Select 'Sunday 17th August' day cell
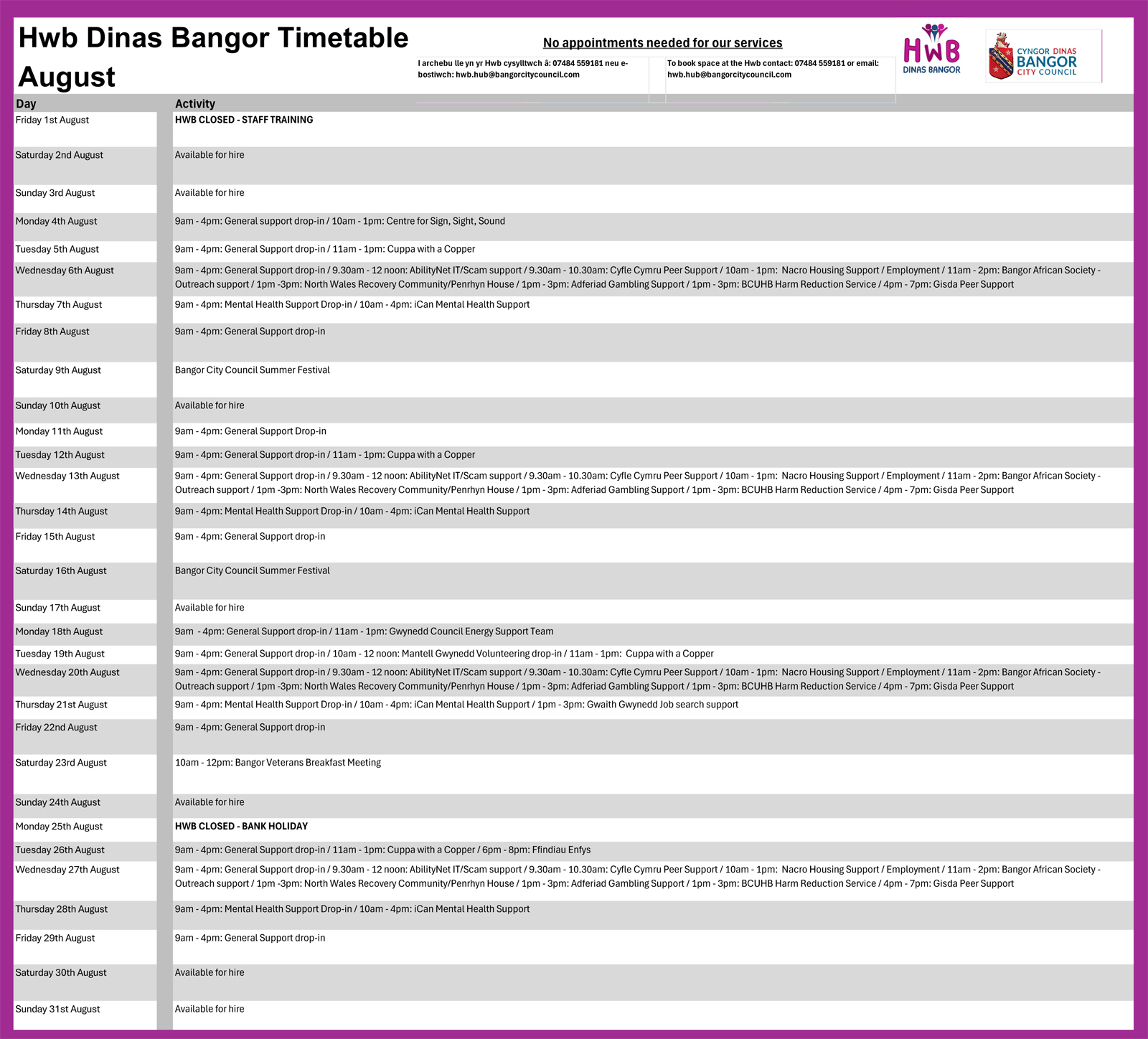Screen dimensions: 1148x1039 pyautogui.click(x=85, y=611)
